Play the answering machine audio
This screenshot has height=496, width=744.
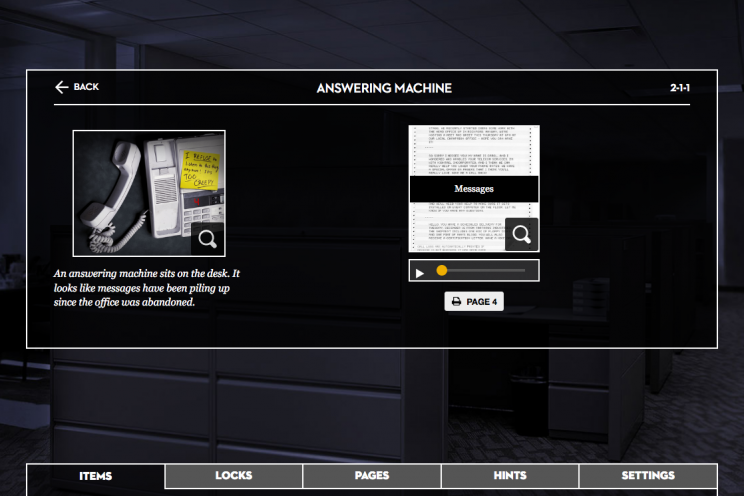click(x=419, y=273)
